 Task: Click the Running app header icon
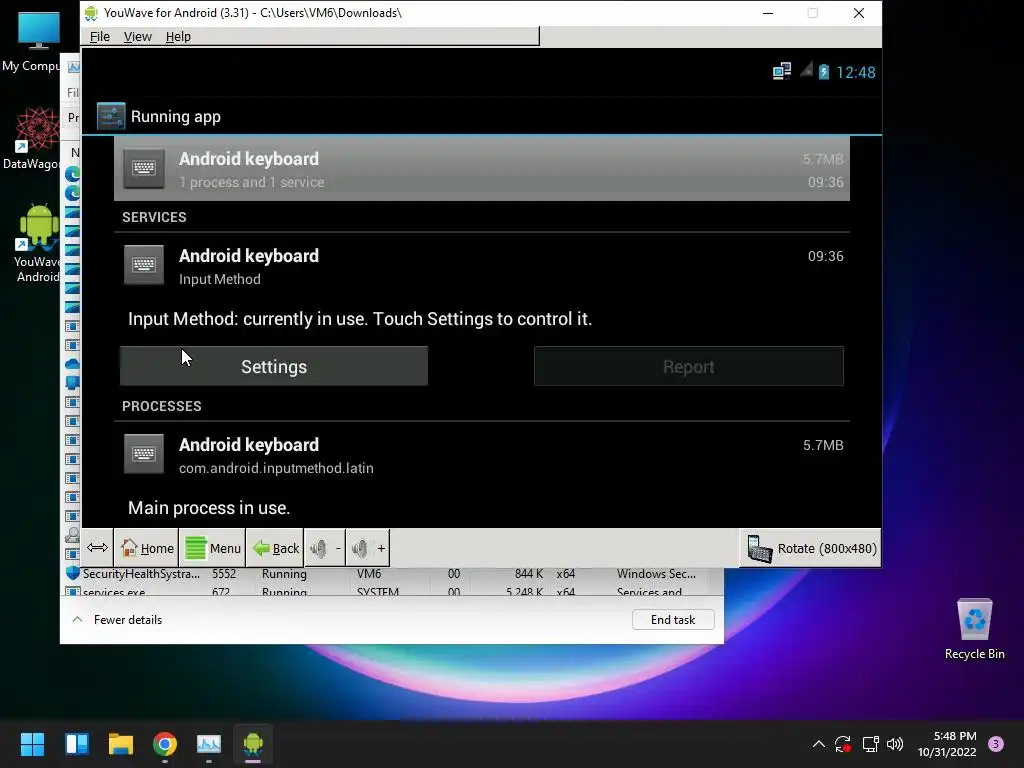point(111,116)
